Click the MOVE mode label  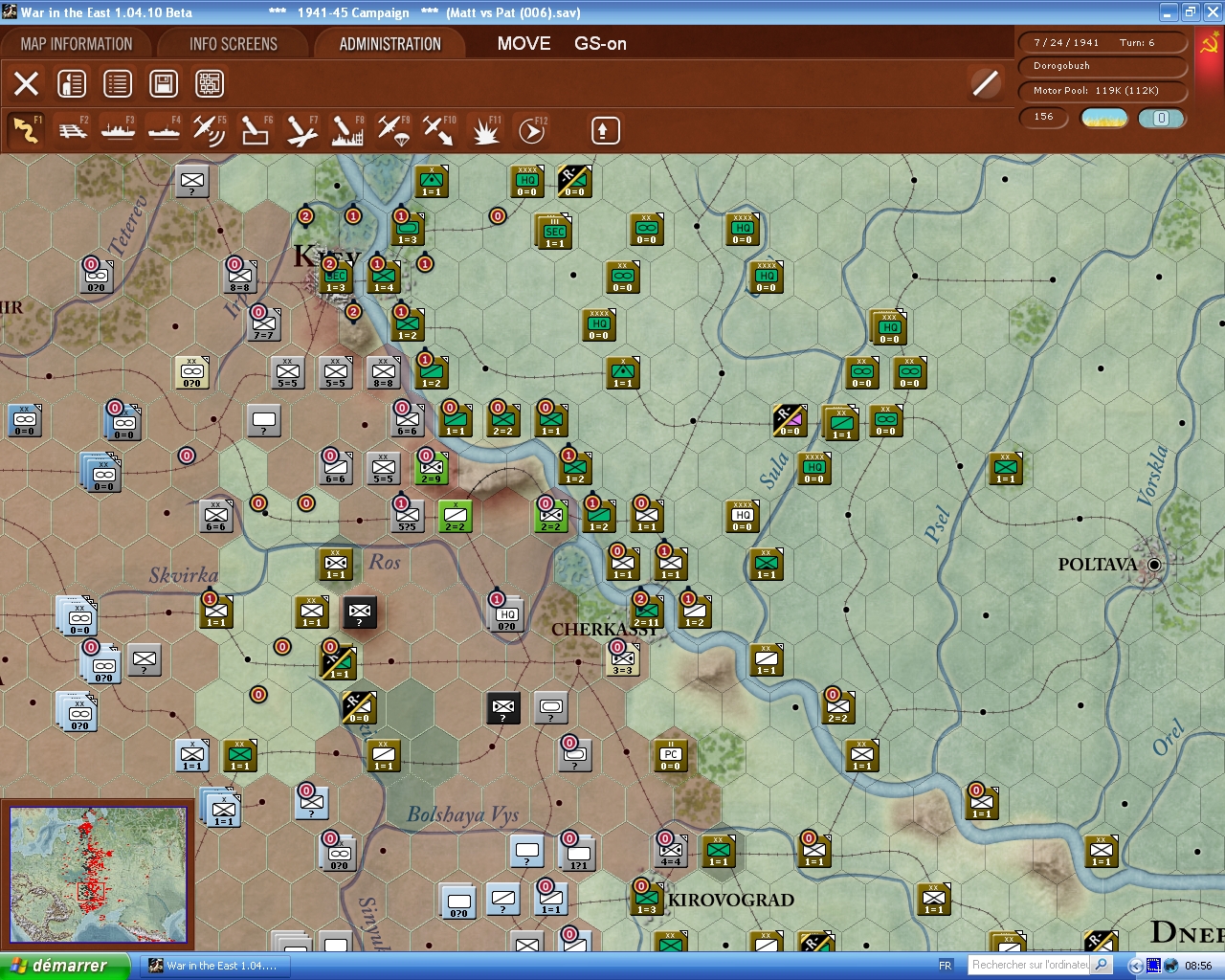pyautogui.click(x=523, y=44)
